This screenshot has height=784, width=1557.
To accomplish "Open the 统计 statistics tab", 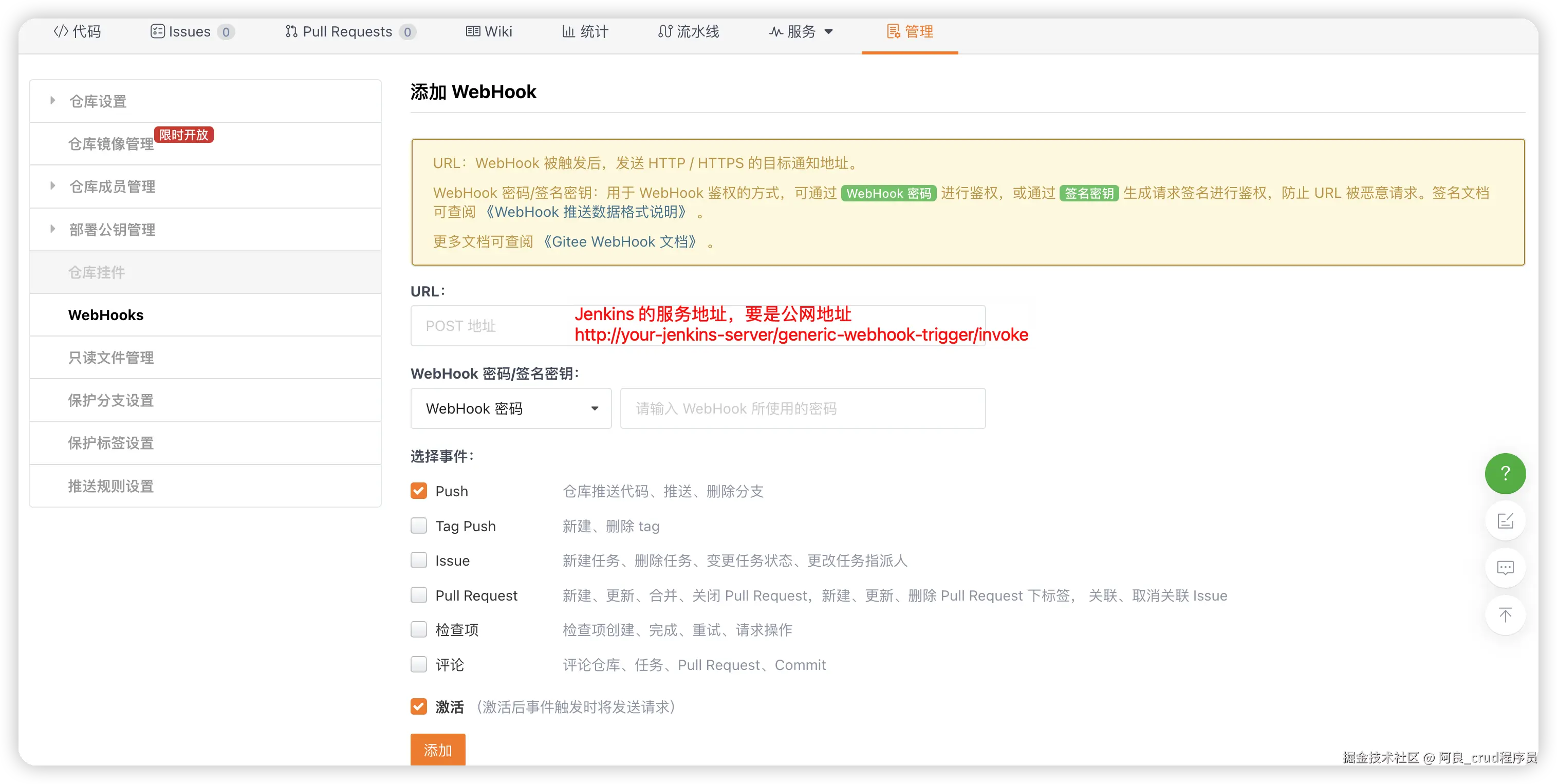I will coord(585,31).
